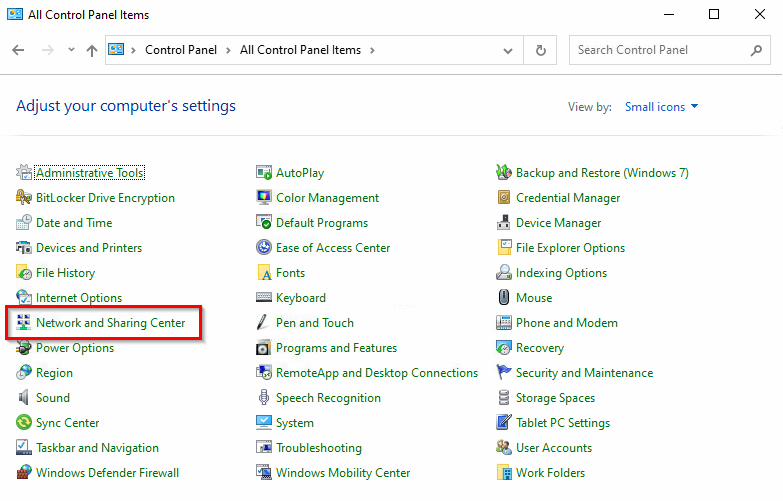This screenshot has width=783, height=501.
Task: Click the title bar Control Panel icon
Action: click(14, 14)
